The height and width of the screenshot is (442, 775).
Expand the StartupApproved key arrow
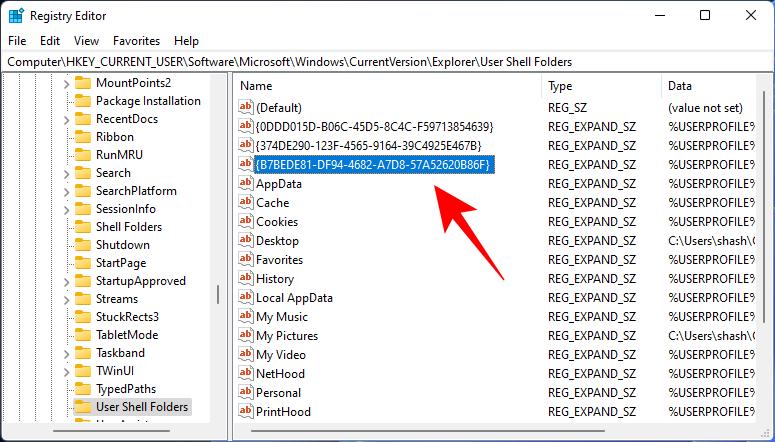coord(67,281)
